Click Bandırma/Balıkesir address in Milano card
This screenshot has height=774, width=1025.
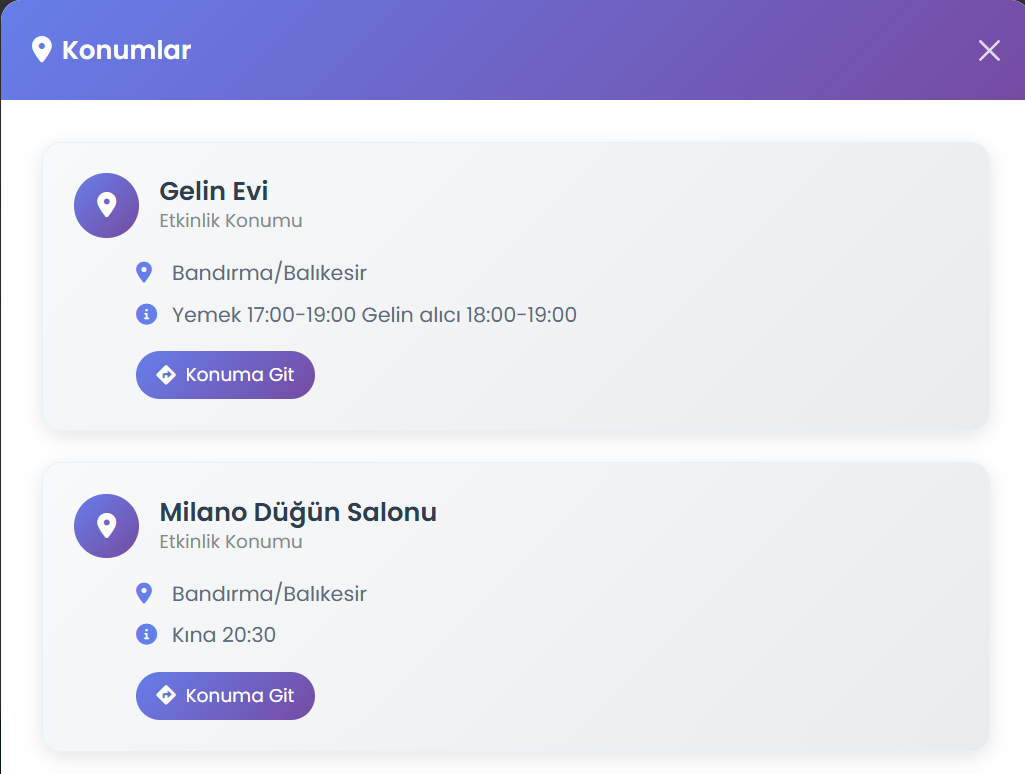(269, 594)
